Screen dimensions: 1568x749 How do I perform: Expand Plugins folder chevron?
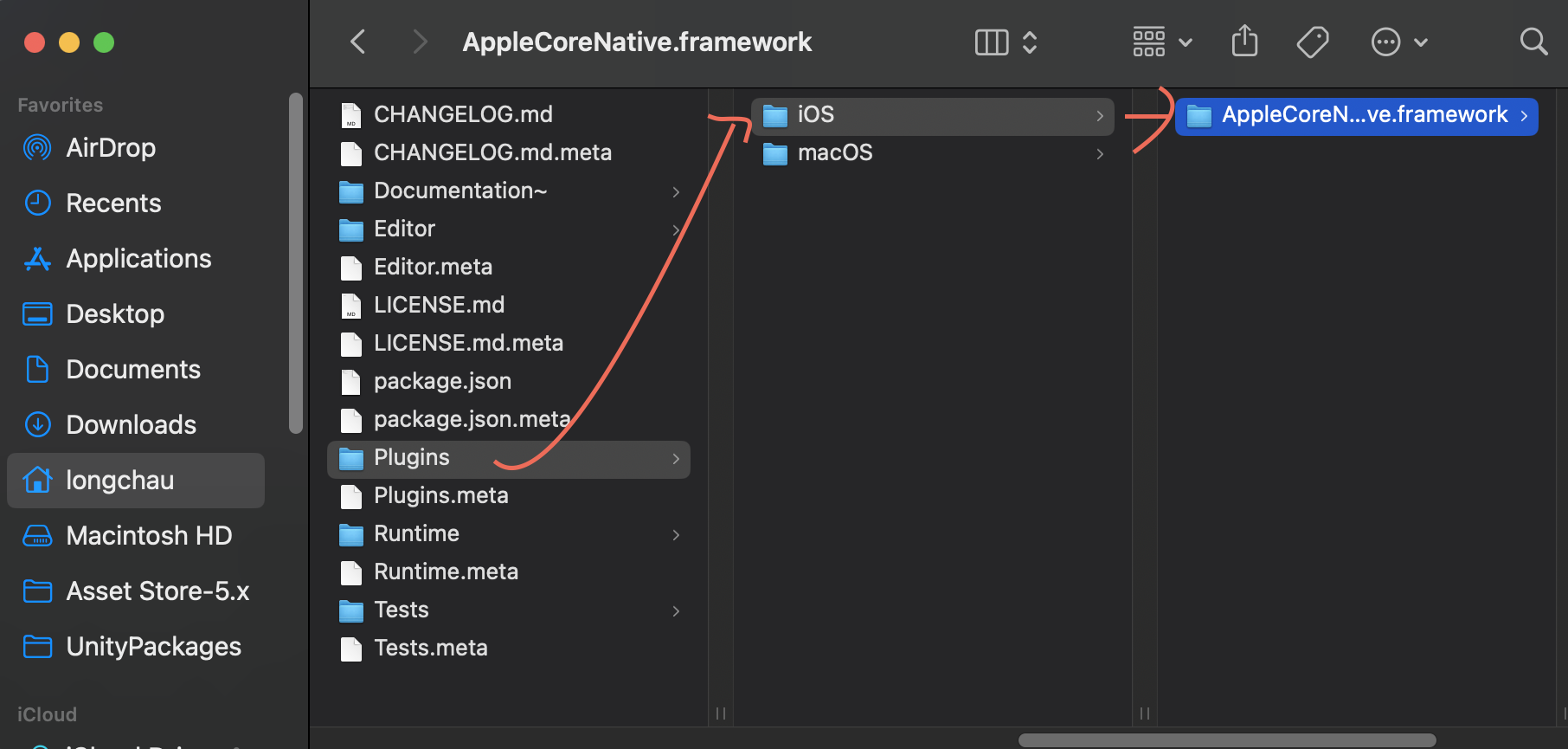(676, 458)
